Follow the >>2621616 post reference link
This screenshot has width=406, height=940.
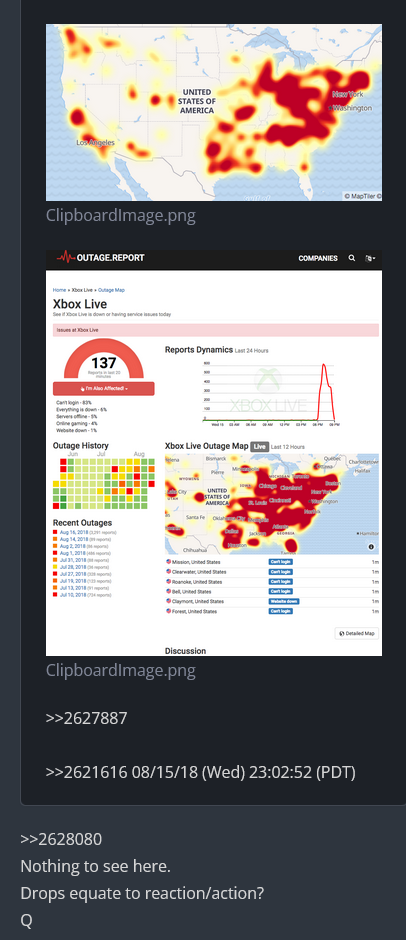(x=86, y=772)
